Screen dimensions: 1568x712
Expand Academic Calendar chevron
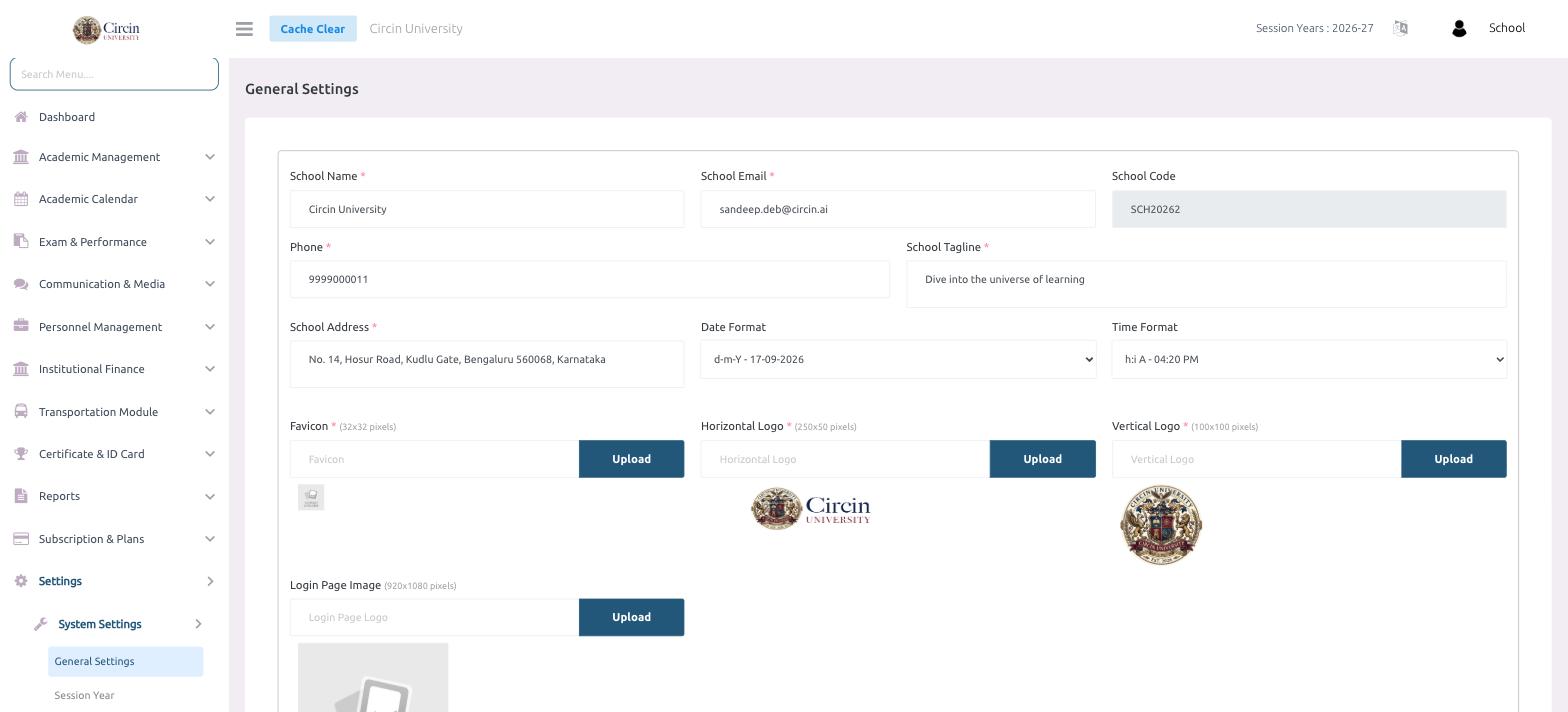pyautogui.click(x=210, y=199)
